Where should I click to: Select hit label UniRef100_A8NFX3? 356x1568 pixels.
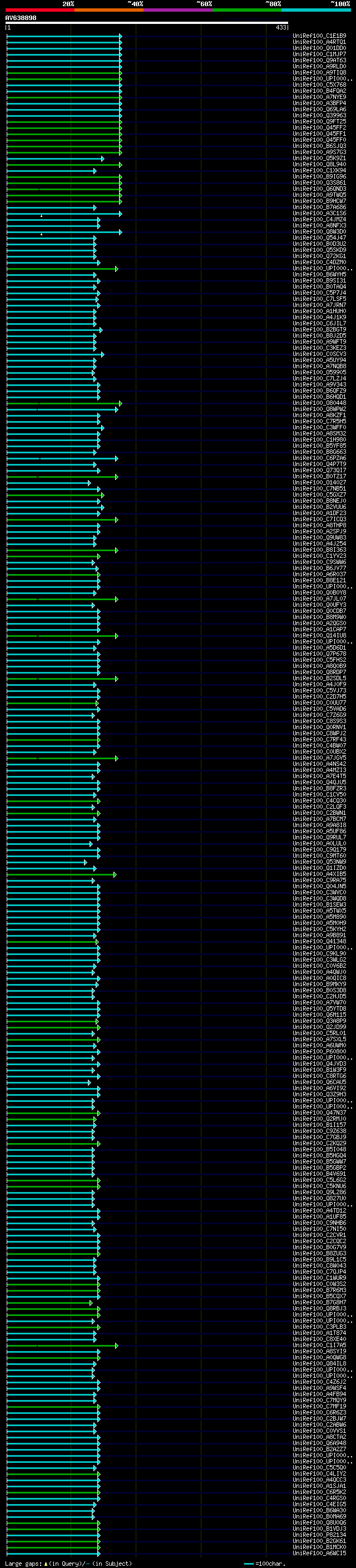tap(319, 225)
